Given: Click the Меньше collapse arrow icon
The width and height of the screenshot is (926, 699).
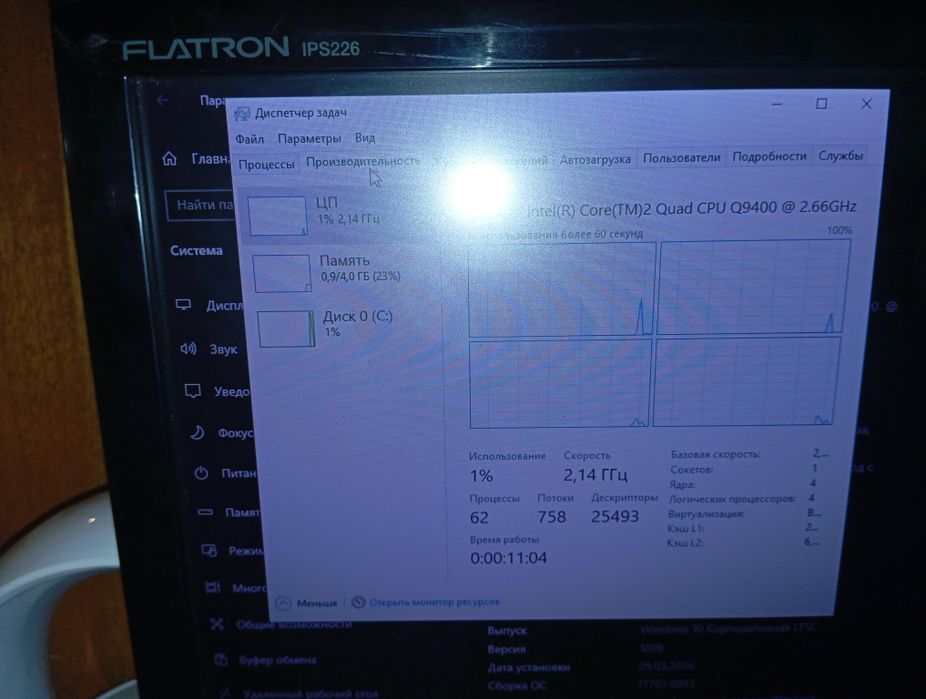Looking at the screenshot, I should coord(283,603).
